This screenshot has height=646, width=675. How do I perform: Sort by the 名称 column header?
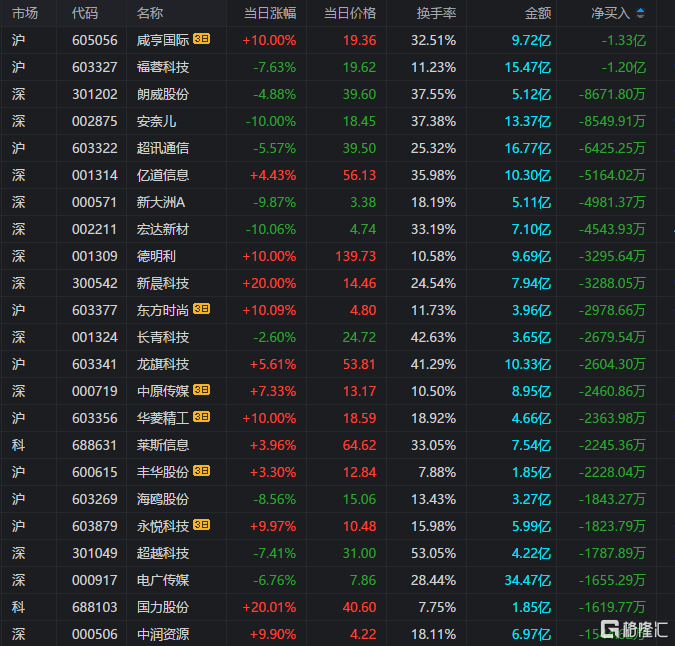150,13
